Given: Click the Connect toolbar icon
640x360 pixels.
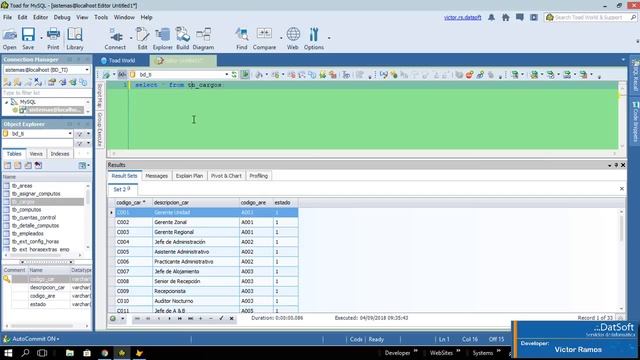Looking at the screenshot, I should pyautogui.click(x=115, y=39).
